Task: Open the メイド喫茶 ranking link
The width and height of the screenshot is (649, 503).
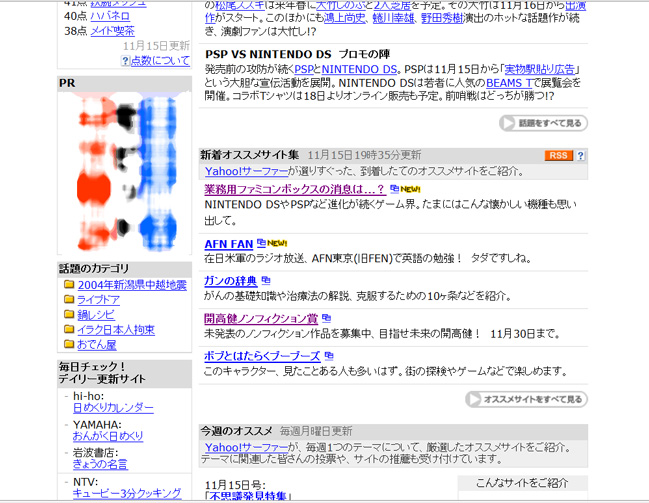Action: (x=112, y=31)
